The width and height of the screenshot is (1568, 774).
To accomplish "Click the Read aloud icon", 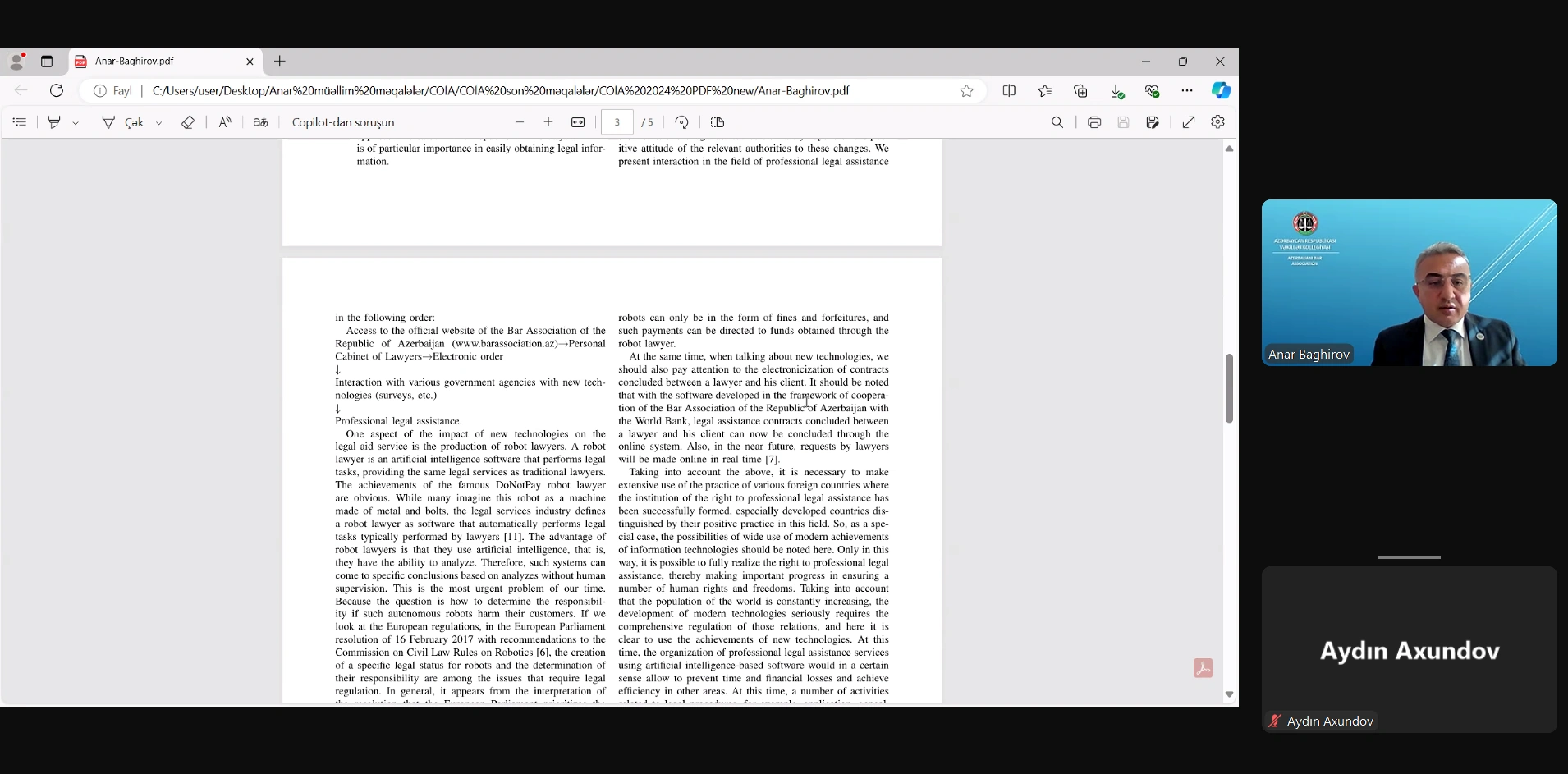I will tap(224, 122).
